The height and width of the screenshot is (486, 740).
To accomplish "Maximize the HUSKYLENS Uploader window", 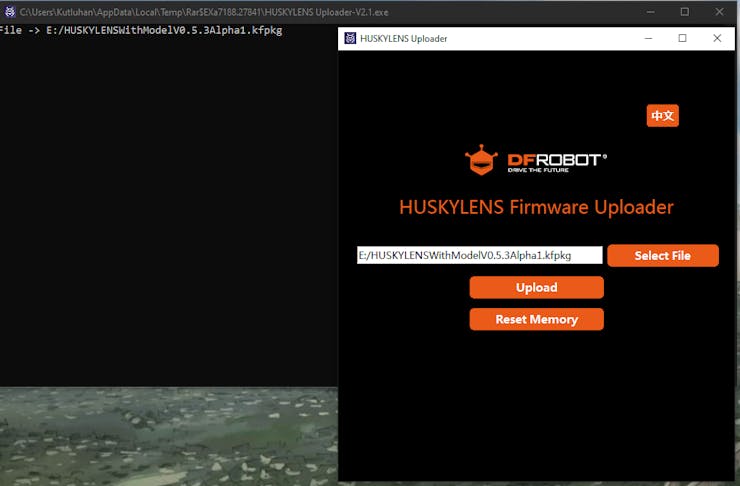I will (x=682, y=38).
